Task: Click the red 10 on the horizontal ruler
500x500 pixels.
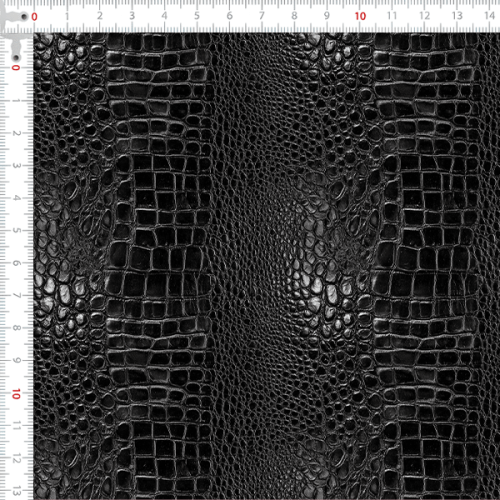Action: point(360,16)
